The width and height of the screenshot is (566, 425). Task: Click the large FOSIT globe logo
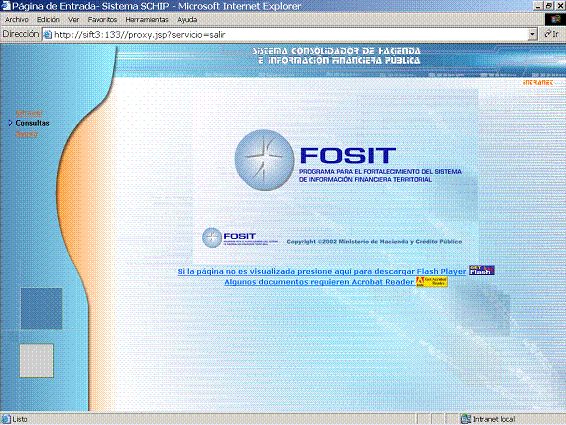[x=264, y=160]
